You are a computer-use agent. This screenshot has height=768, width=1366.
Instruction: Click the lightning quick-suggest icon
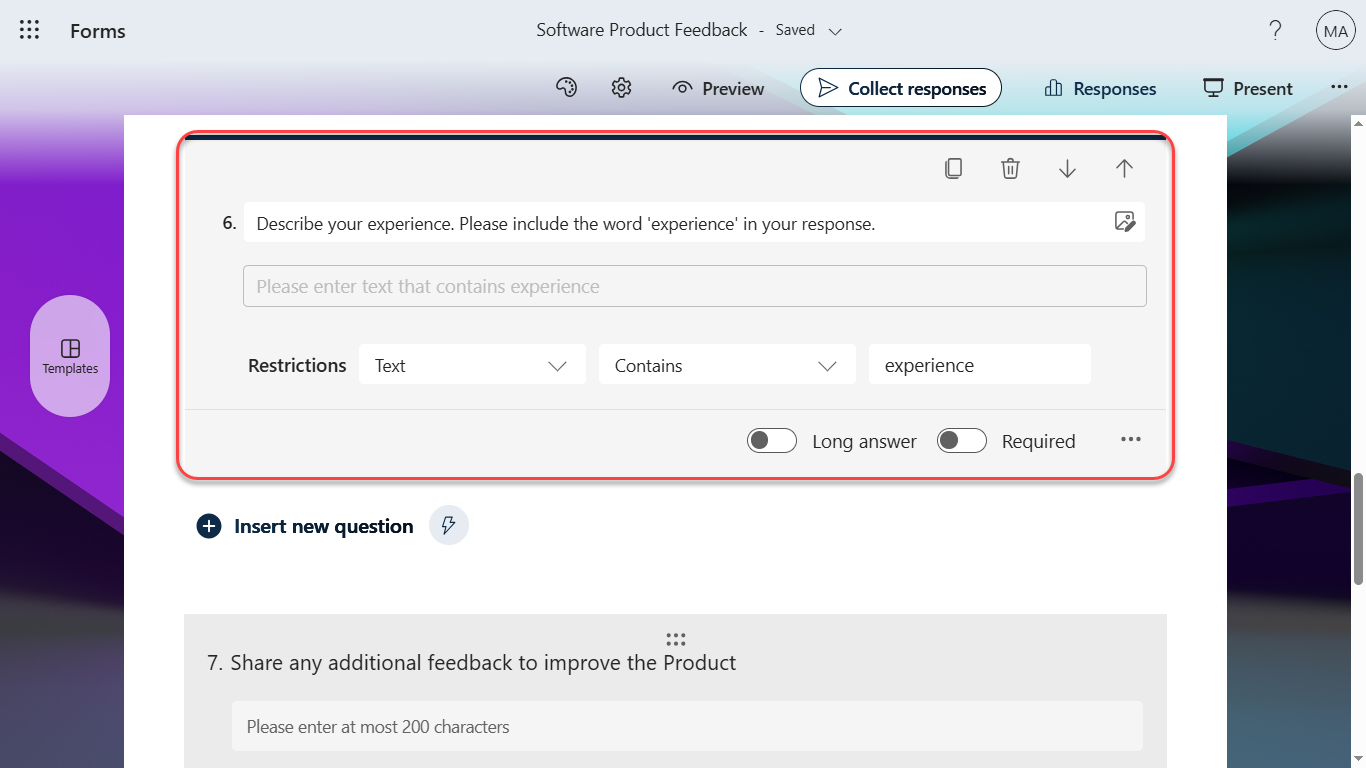[x=449, y=525]
